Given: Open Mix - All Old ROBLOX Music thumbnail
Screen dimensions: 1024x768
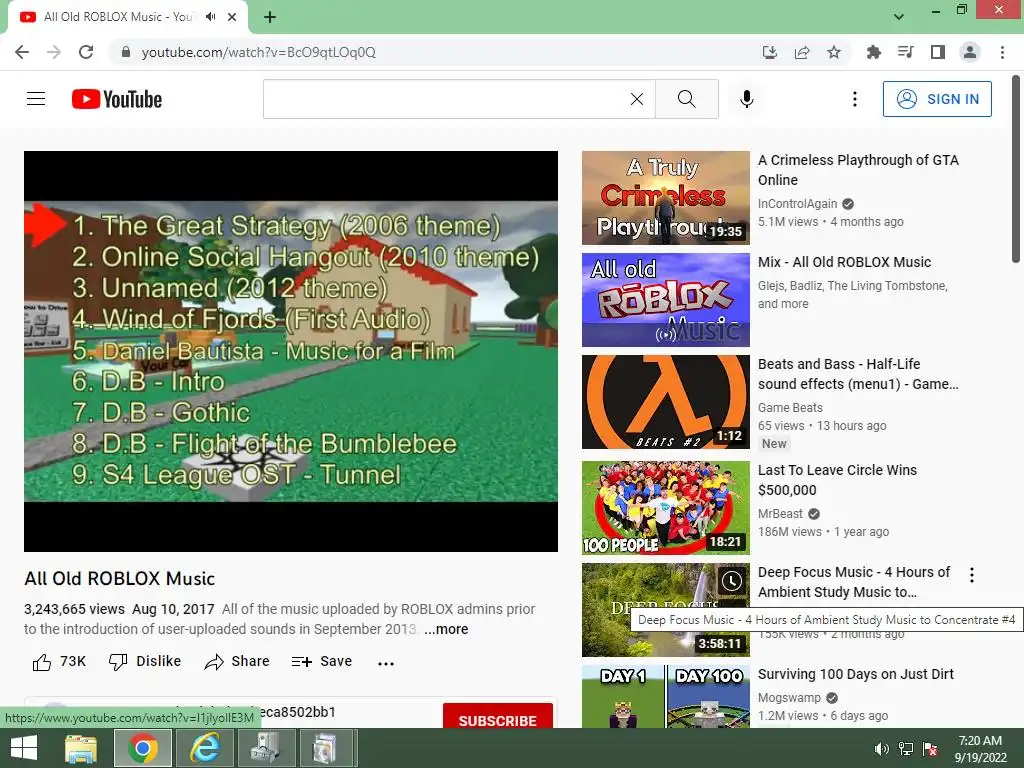Looking at the screenshot, I should [x=665, y=300].
